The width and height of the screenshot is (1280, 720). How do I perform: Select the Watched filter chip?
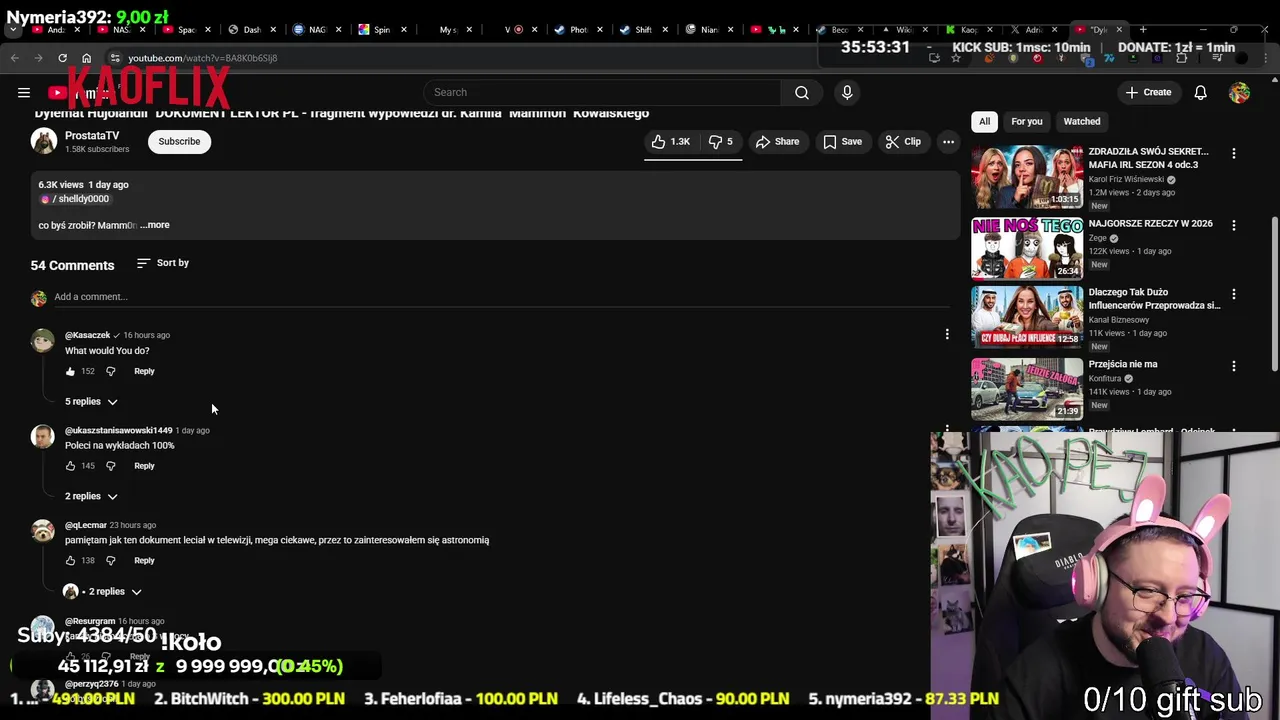(x=1081, y=121)
